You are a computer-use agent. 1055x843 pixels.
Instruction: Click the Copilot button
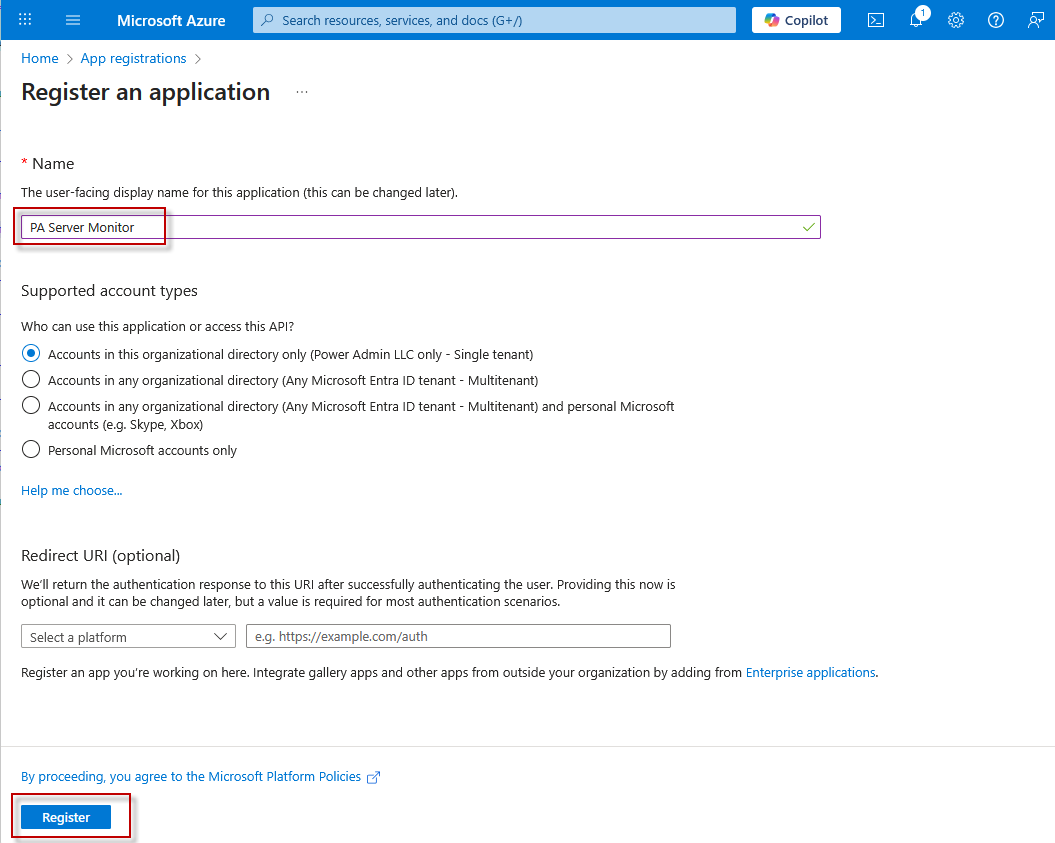coord(796,20)
